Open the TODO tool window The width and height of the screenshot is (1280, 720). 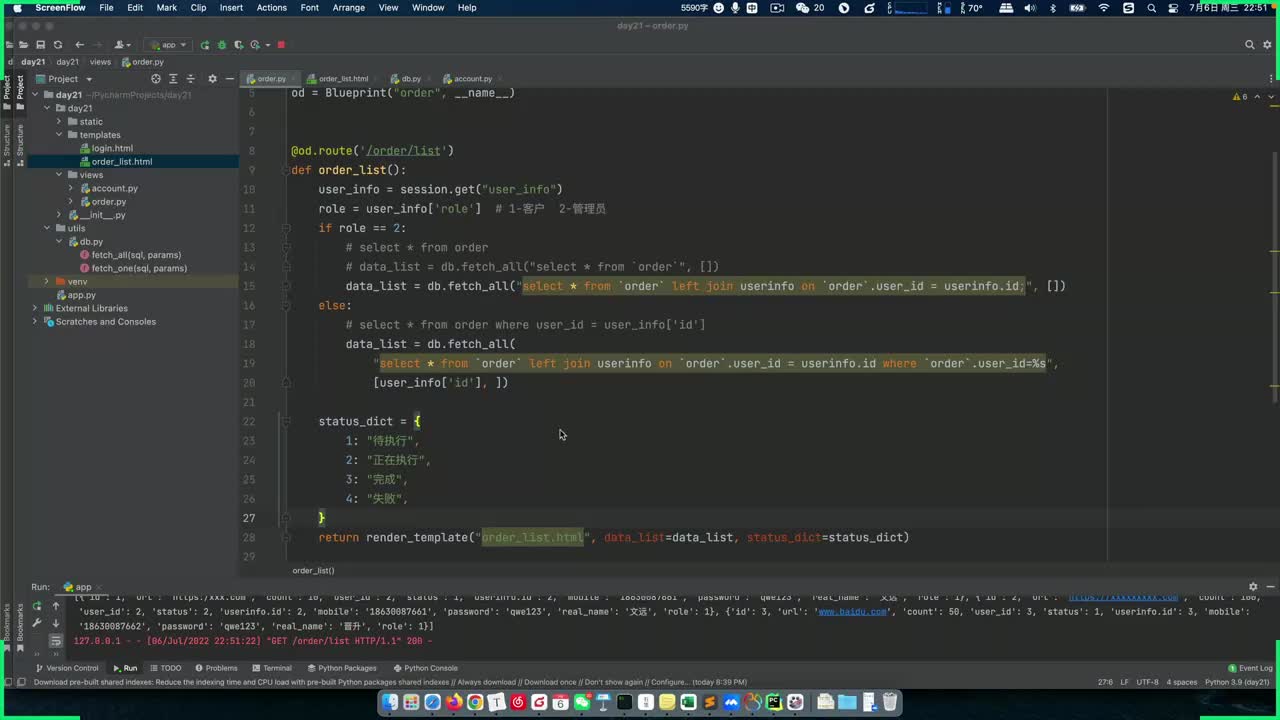point(166,668)
